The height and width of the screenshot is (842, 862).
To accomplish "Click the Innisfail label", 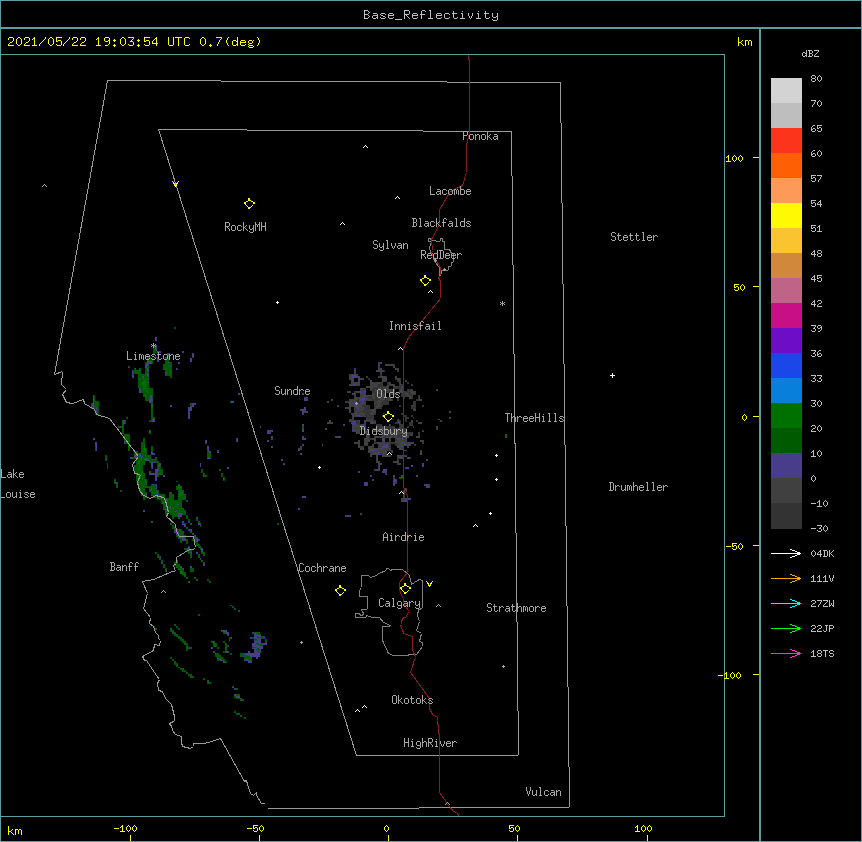I will tap(415, 326).
